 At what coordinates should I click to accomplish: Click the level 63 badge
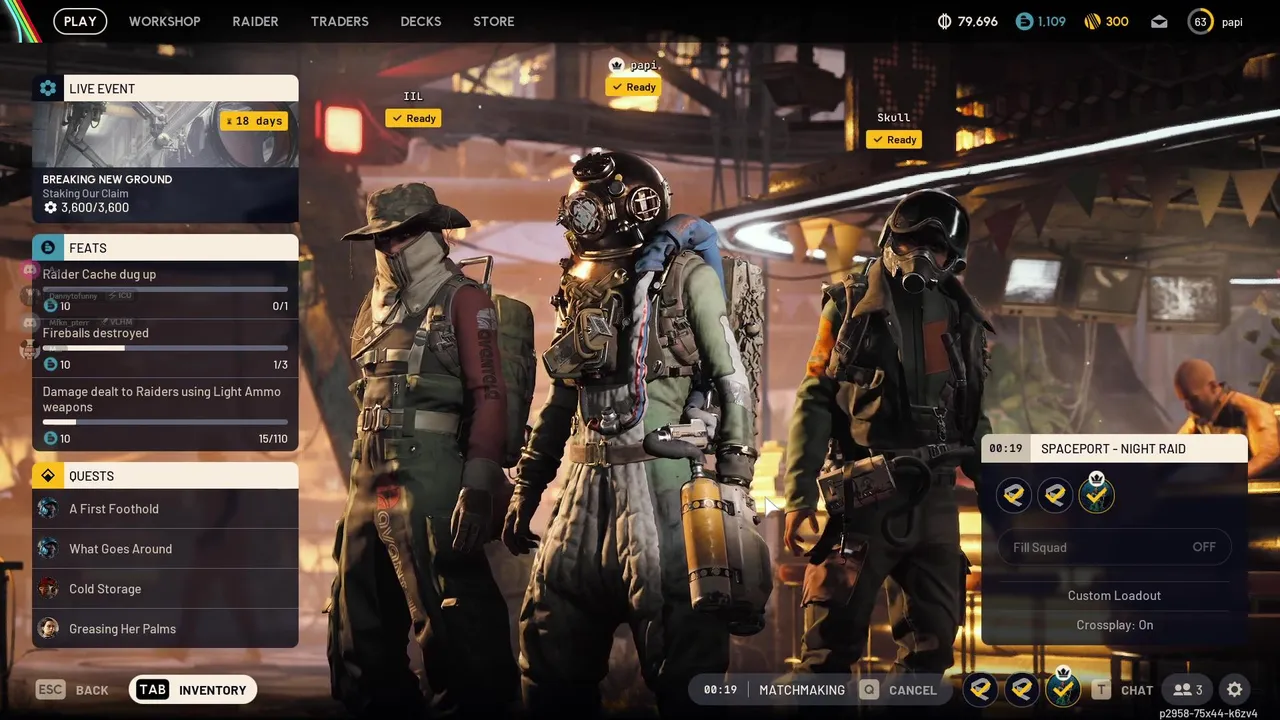(x=1200, y=21)
